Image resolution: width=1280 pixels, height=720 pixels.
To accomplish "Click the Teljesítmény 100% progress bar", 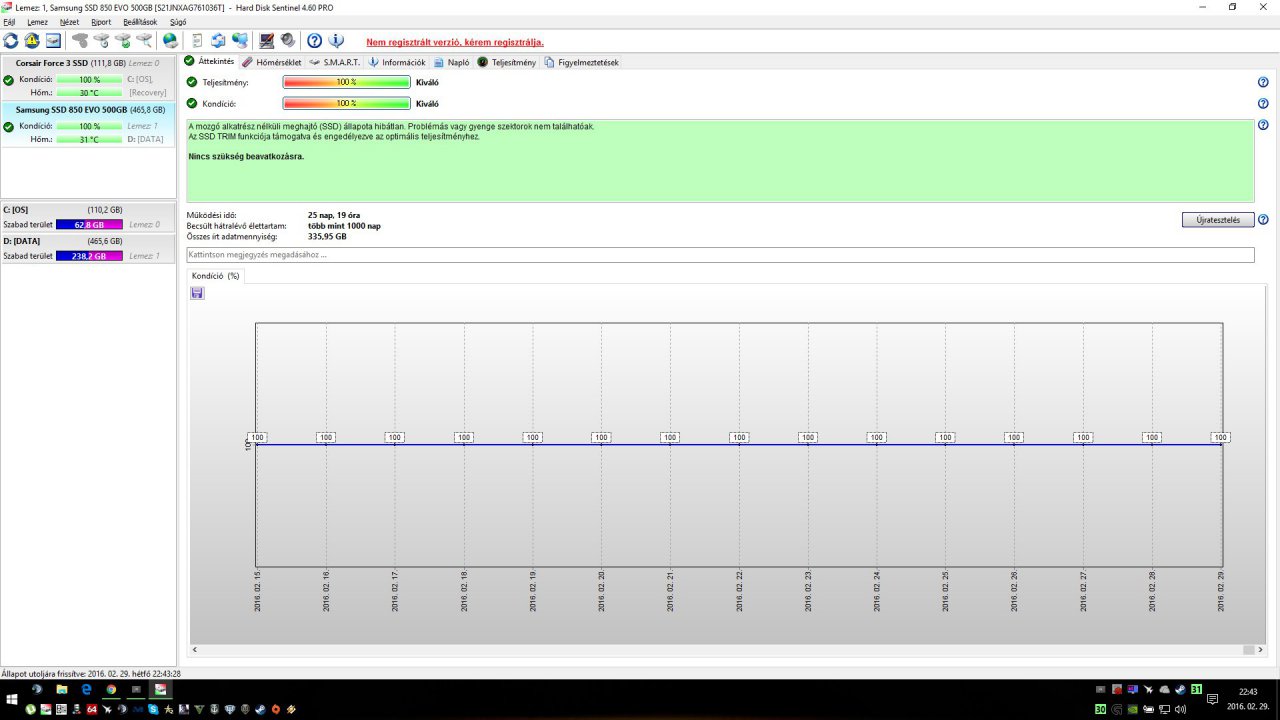I will tap(346, 83).
